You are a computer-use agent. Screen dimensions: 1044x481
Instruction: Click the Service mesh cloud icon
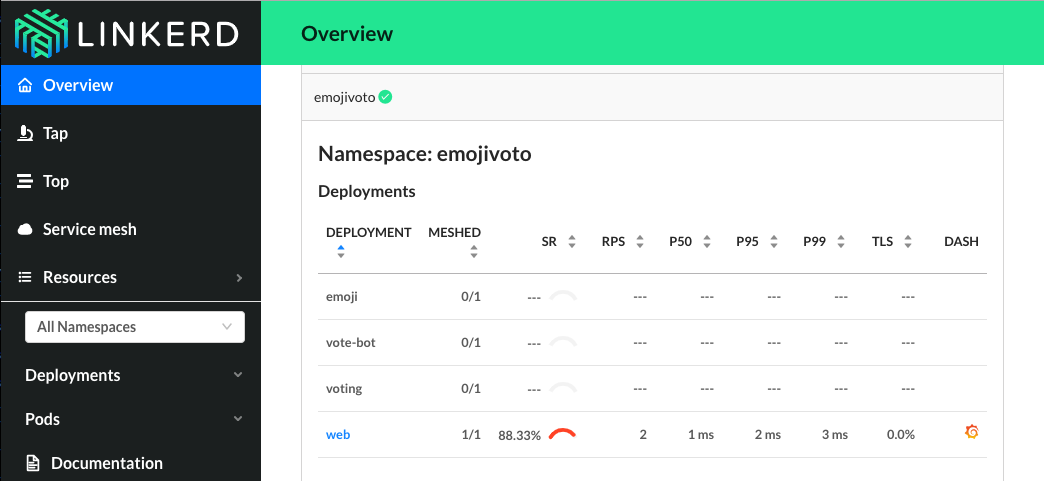click(27, 229)
